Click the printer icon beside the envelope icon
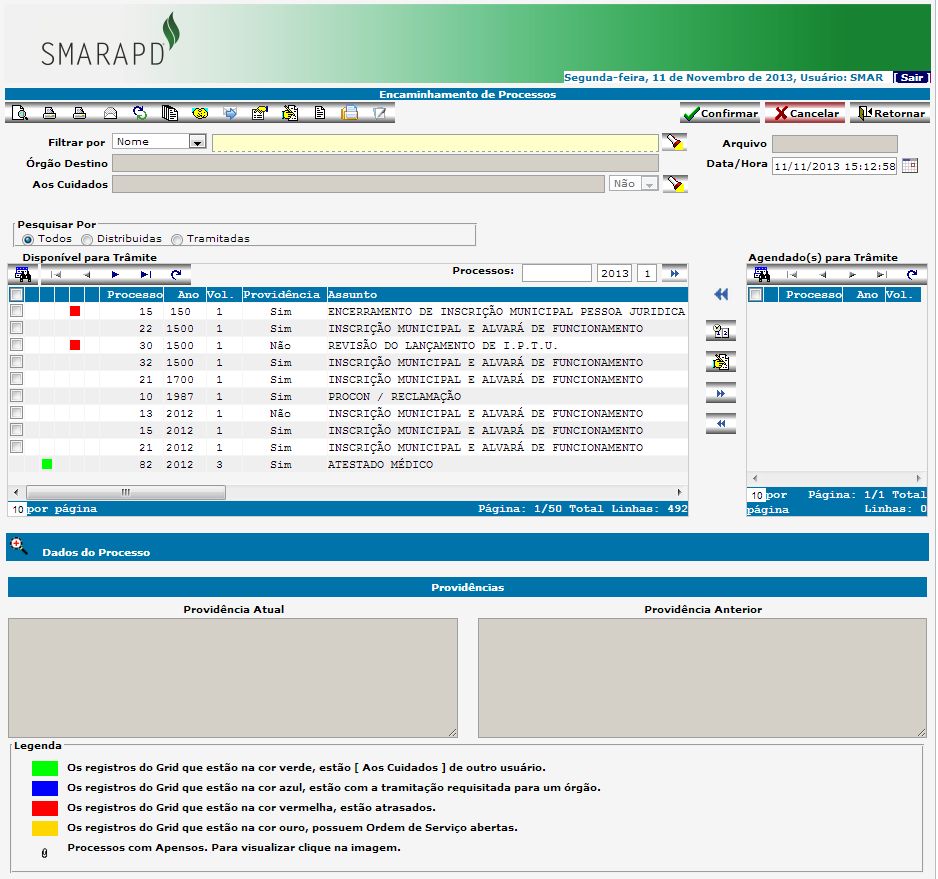 [x=80, y=112]
